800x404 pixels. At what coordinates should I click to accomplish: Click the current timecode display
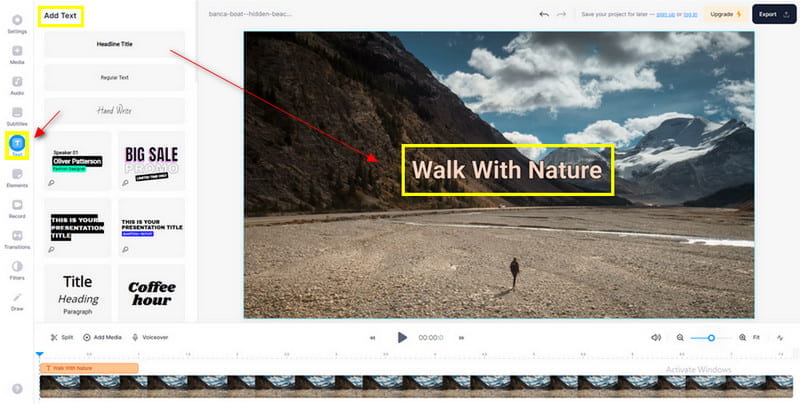pyautogui.click(x=431, y=338)
